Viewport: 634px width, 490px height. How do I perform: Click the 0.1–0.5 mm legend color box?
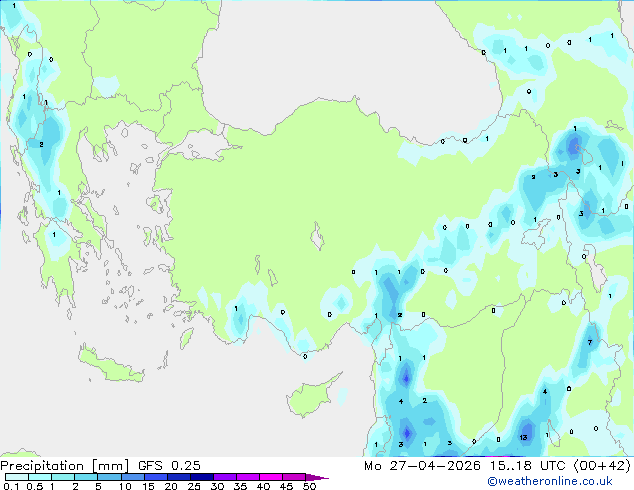pos(17,477)
